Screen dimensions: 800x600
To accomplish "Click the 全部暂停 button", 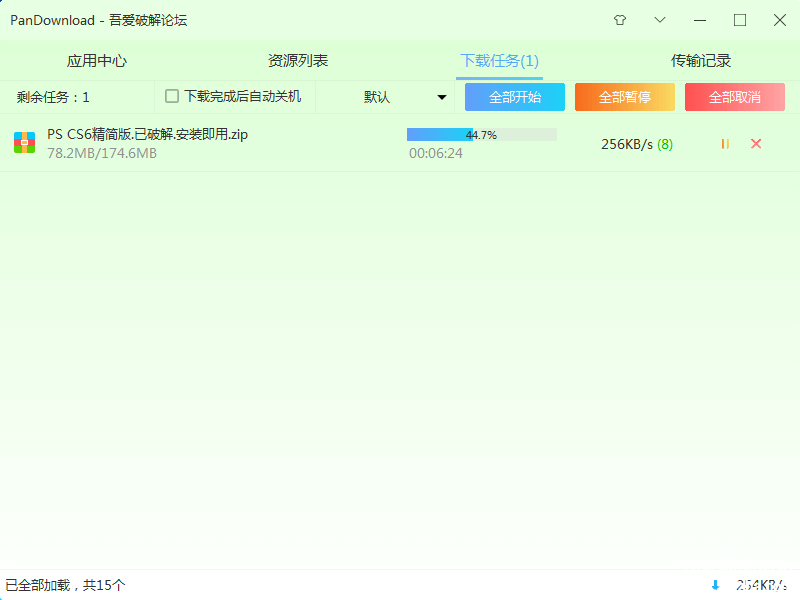I will click(x=624, y=97).
